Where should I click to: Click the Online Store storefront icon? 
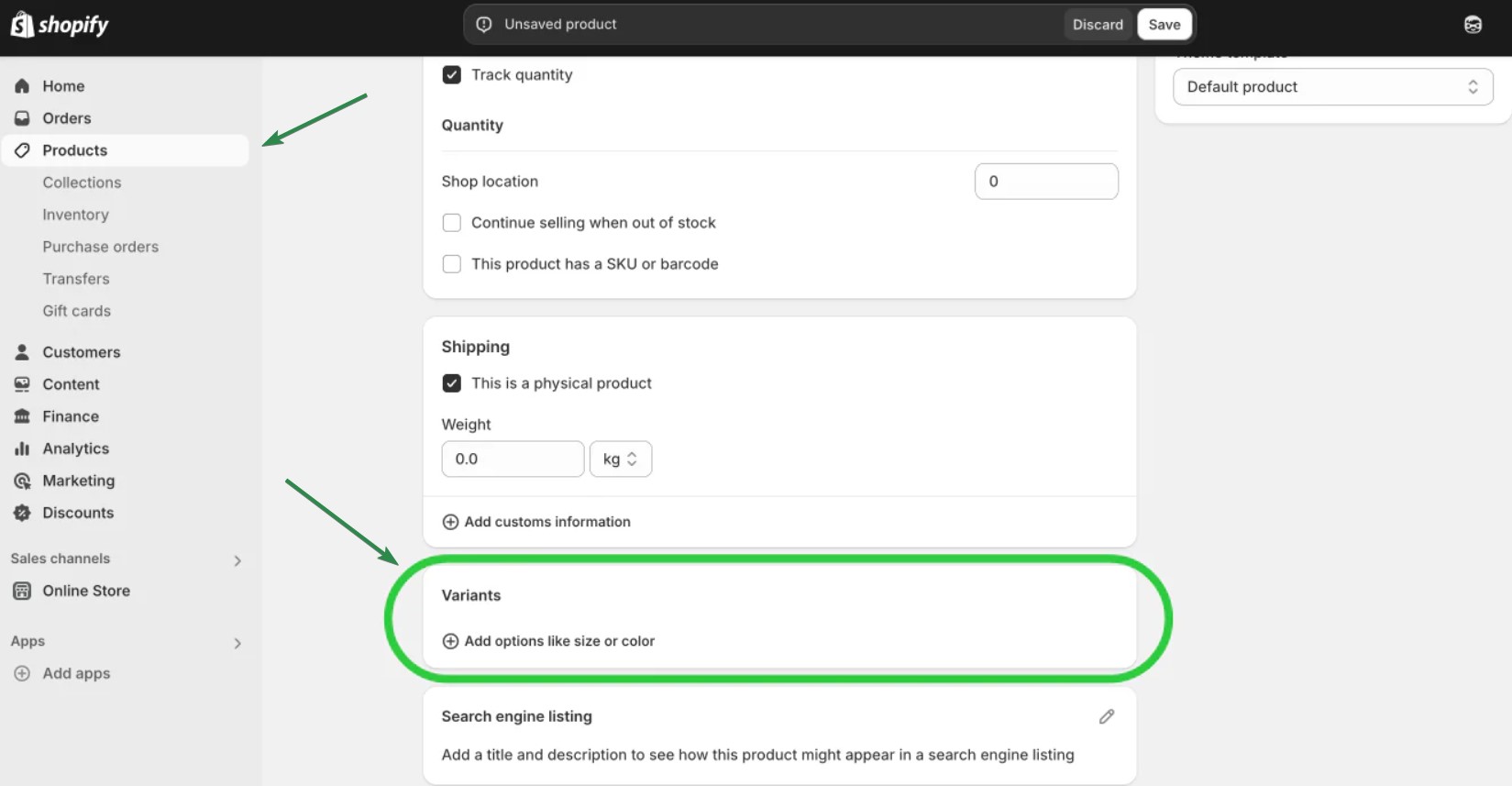[x=21, y=591]
